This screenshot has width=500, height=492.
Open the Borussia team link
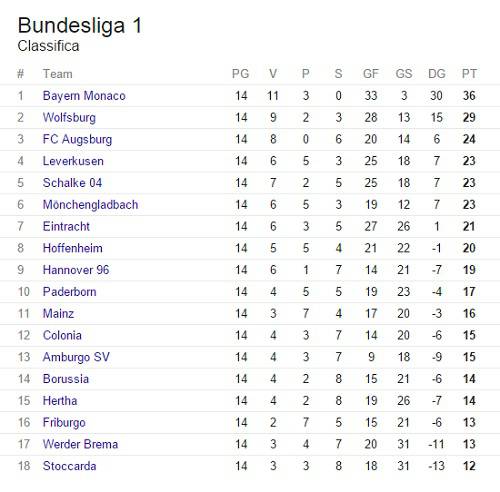66,379
